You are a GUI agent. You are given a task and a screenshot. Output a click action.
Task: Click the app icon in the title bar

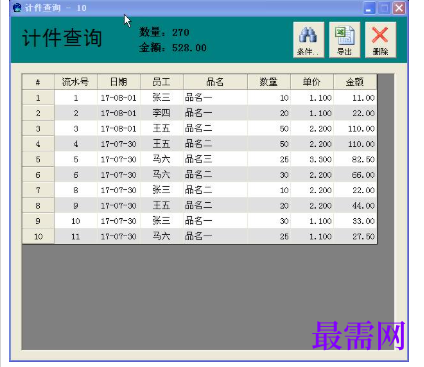(x=17, y=7)
